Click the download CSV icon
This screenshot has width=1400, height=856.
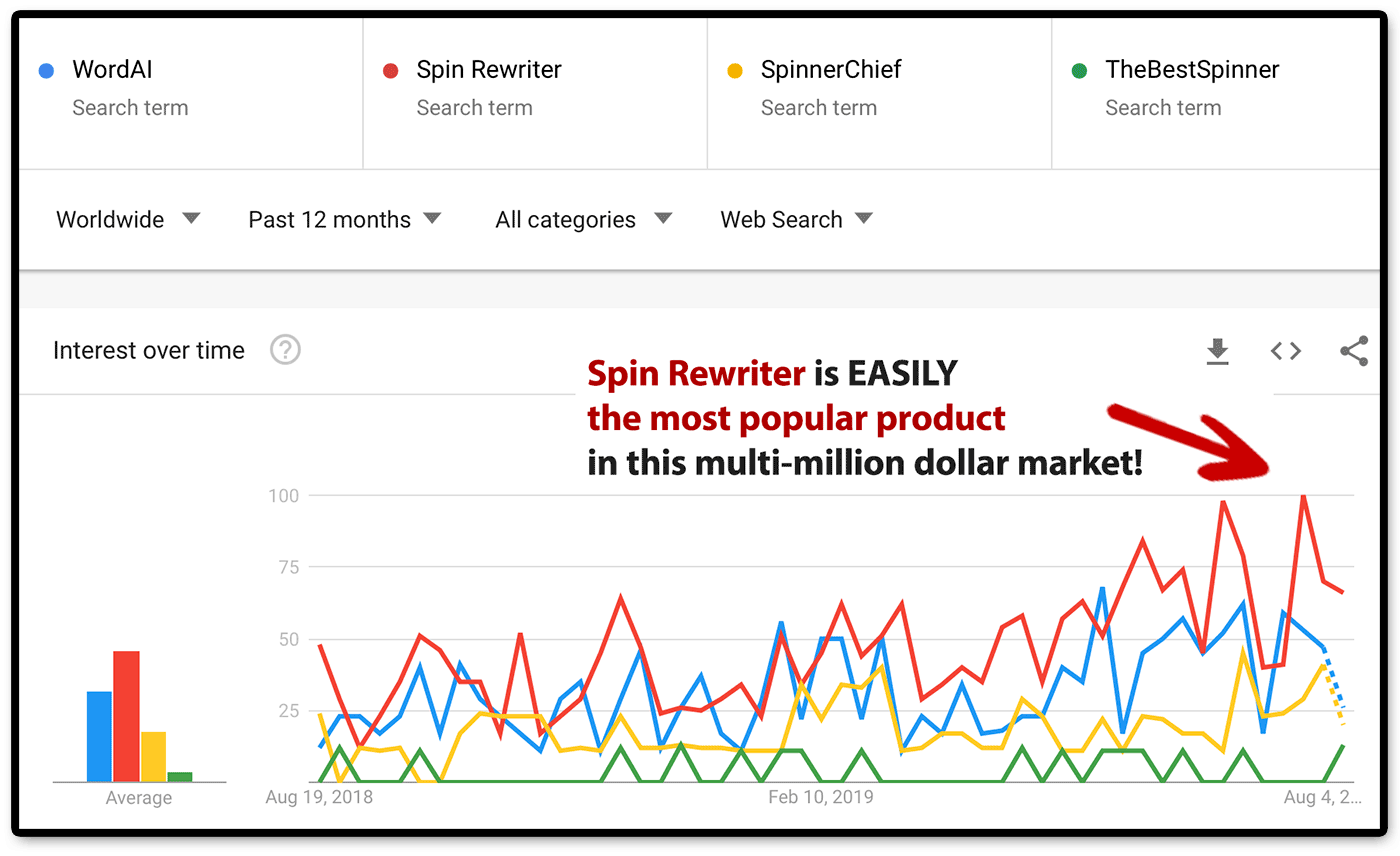pyautogui.click(x=1217, y=351)
